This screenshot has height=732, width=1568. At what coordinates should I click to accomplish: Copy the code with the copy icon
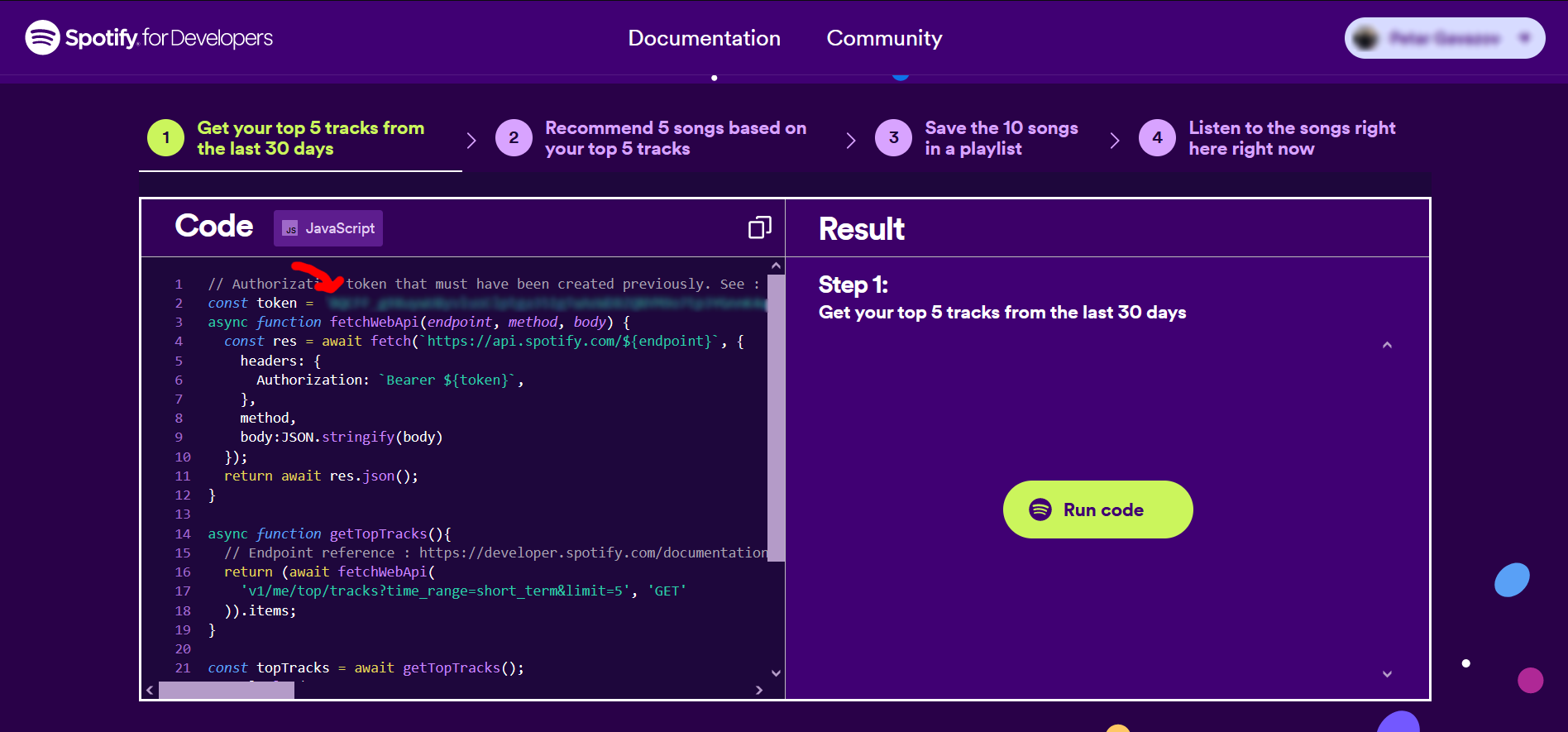coord(759,227)
